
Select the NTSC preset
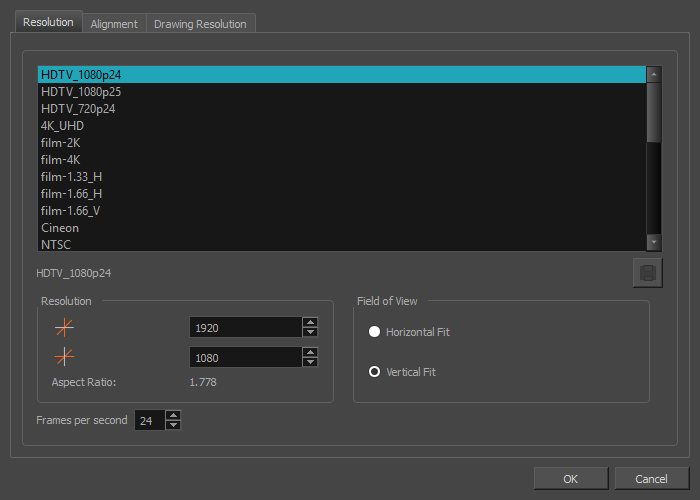342,244
